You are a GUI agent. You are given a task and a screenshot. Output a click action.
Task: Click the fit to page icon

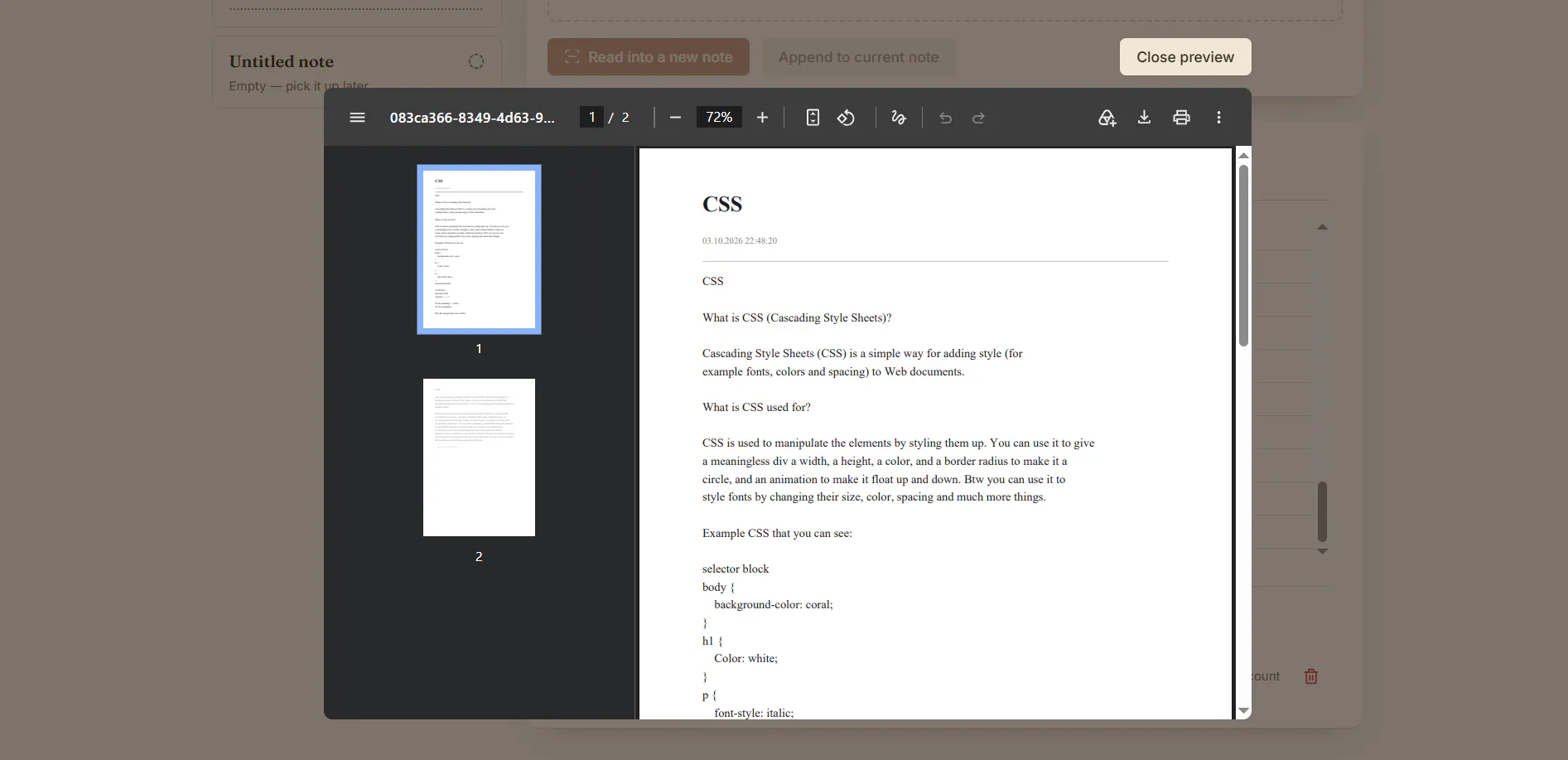pos(813,118)
